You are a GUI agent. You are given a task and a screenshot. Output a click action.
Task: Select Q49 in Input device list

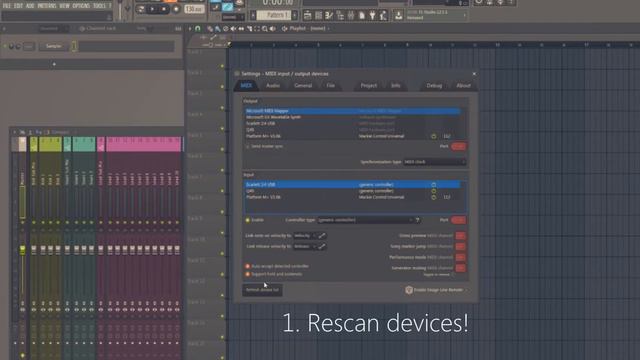point(353,191)
